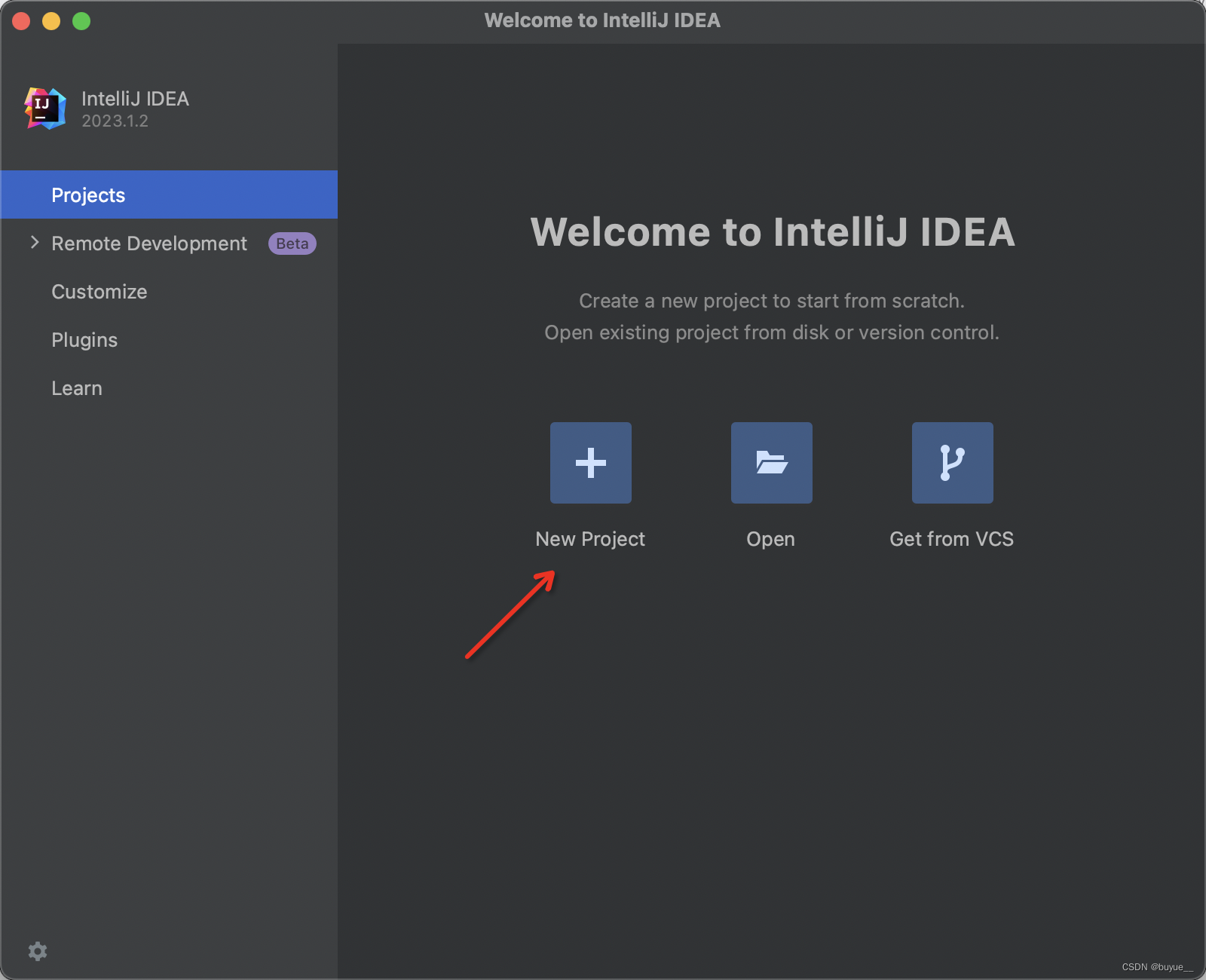
Task: Click the Beta badge
Action: (x=292, y=243)
